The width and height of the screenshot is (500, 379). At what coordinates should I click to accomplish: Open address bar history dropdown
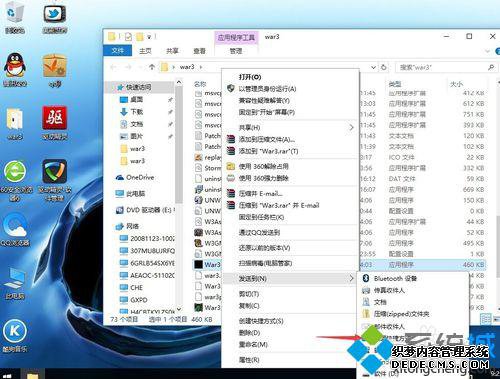point(373,67)
